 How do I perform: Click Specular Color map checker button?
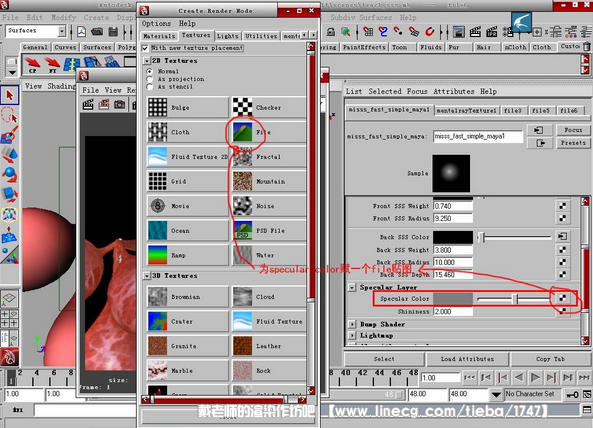(562, 298)
